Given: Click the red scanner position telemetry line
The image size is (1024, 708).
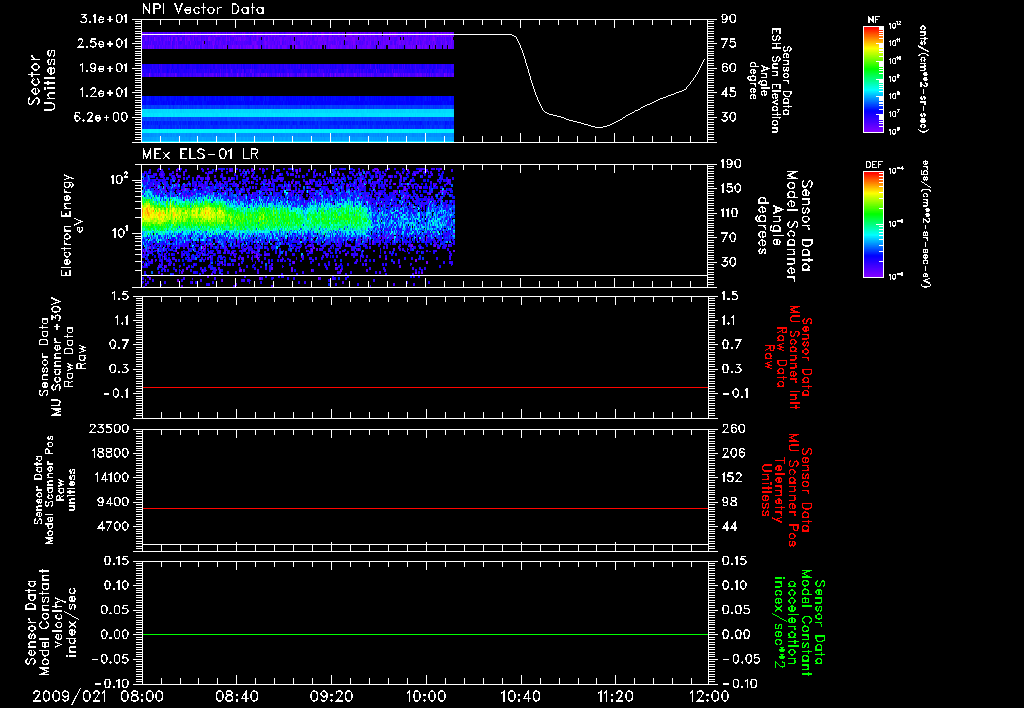Looking at the screenshot, I should (424, 508).
